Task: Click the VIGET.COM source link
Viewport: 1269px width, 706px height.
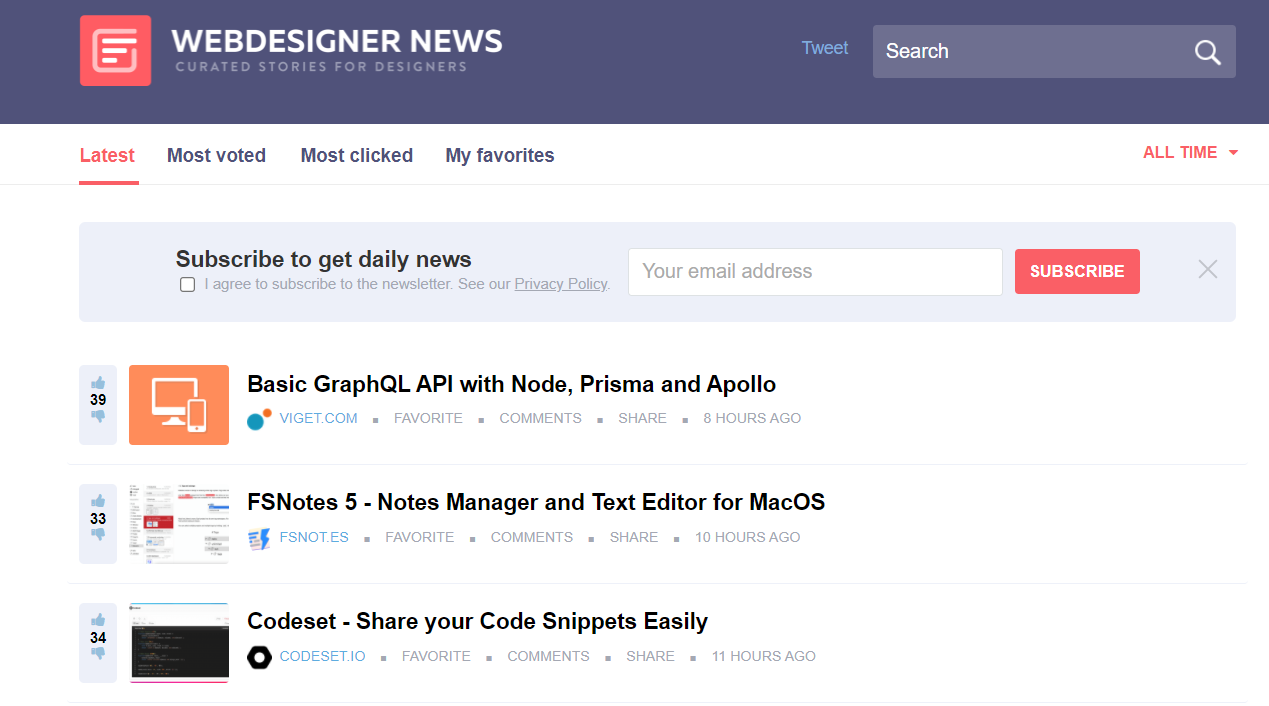Action: coord(318,418)
